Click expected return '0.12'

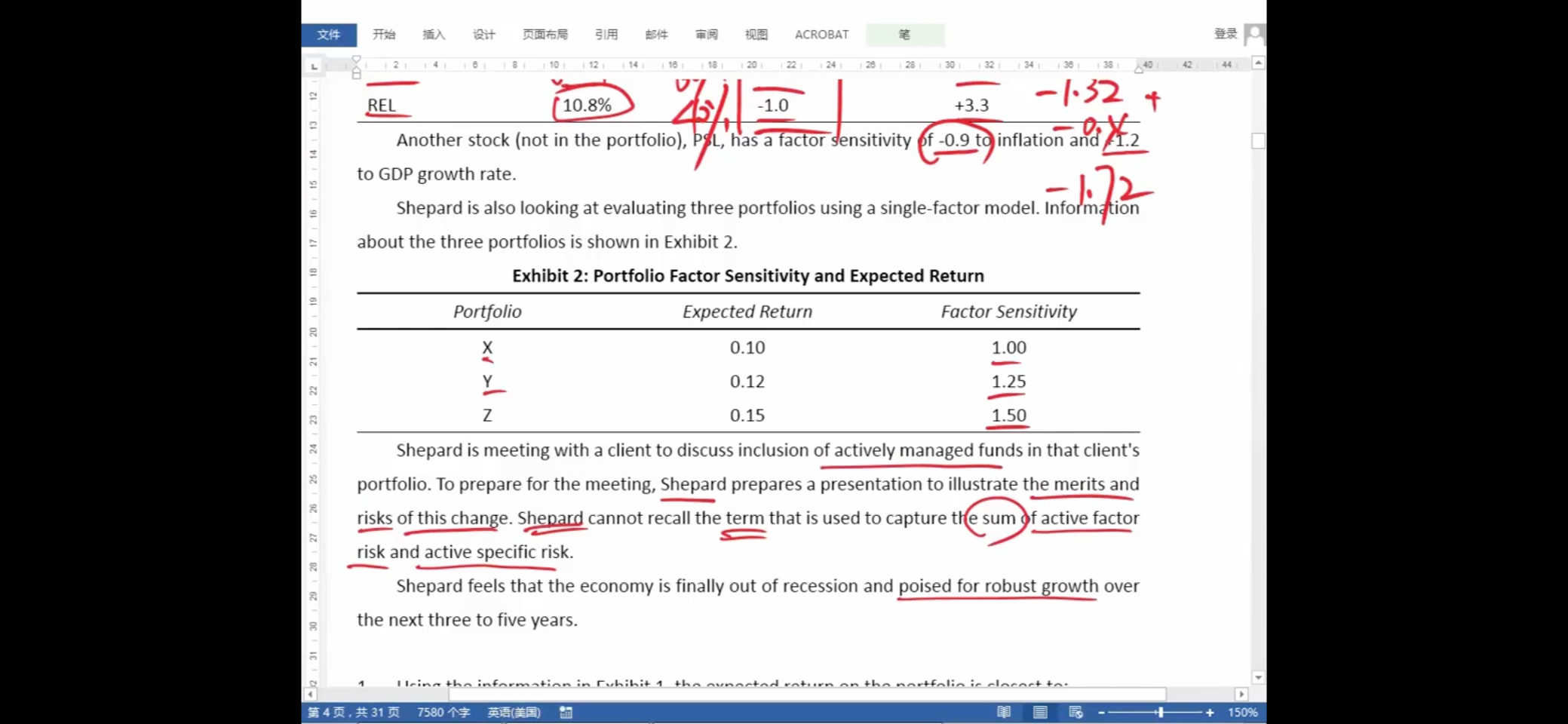pos(747,382)
